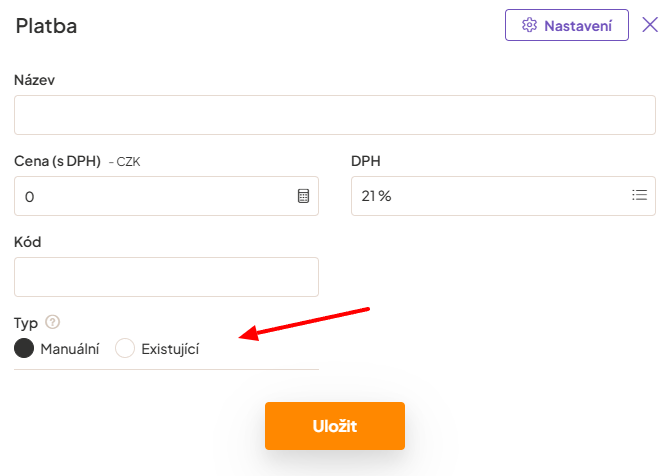Close the Platba dialog with X

(650, 26)
